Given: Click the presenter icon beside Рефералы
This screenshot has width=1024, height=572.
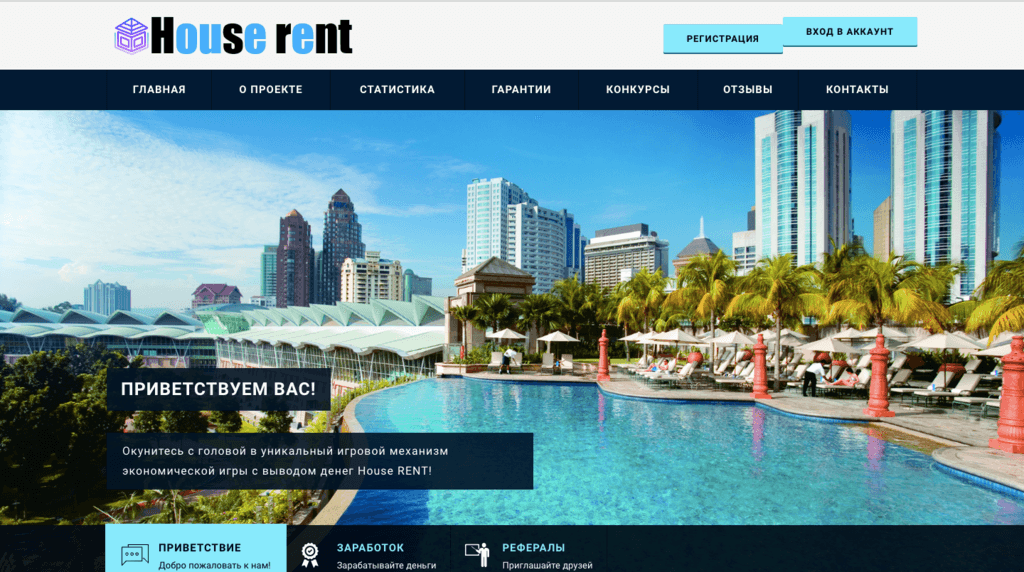Looking at the screenshot, I should (480, 554).
